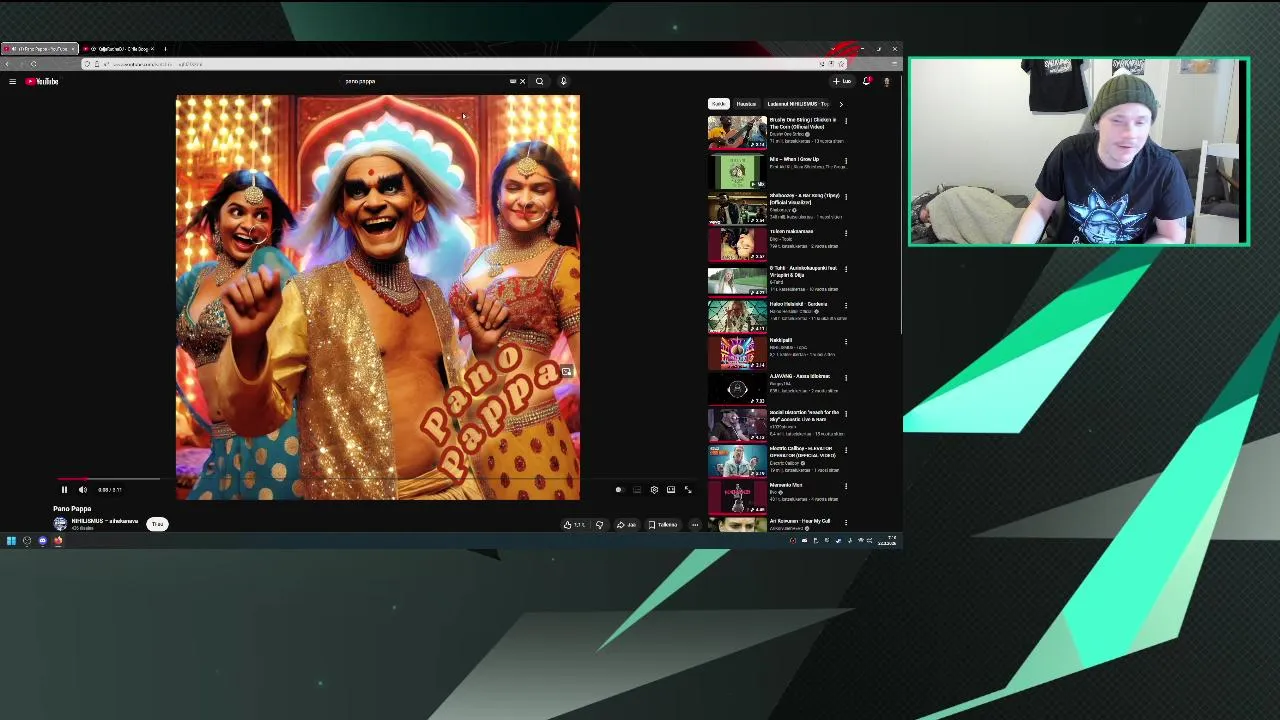Share the video with the Jaa button
Image resolution: width=1280 pixels, height=720 pixels.
click(626, 525)
